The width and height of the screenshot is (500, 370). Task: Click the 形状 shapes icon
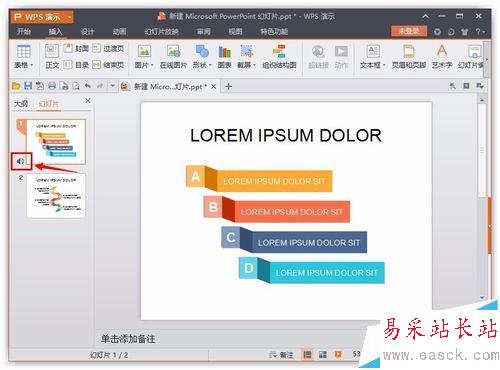click(202, 51)
